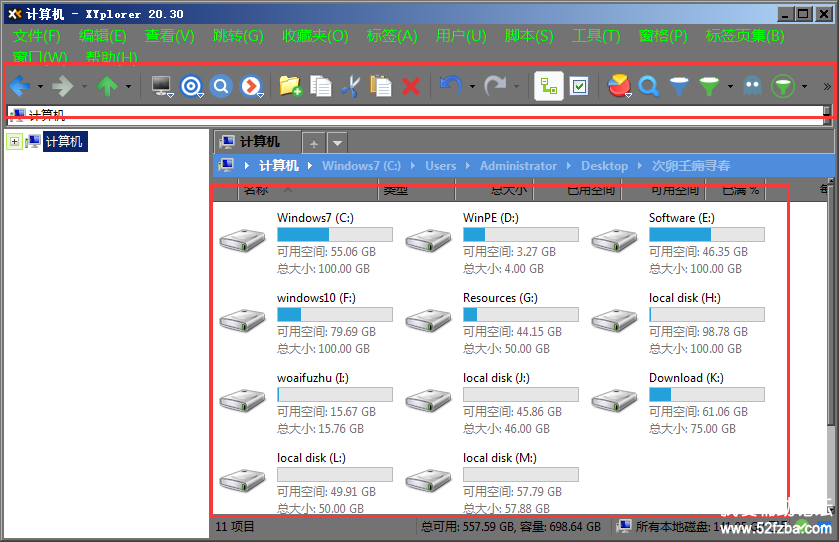Click the Paste clipboard icon
Screen dimensions: 839x542
click(380, 86)
